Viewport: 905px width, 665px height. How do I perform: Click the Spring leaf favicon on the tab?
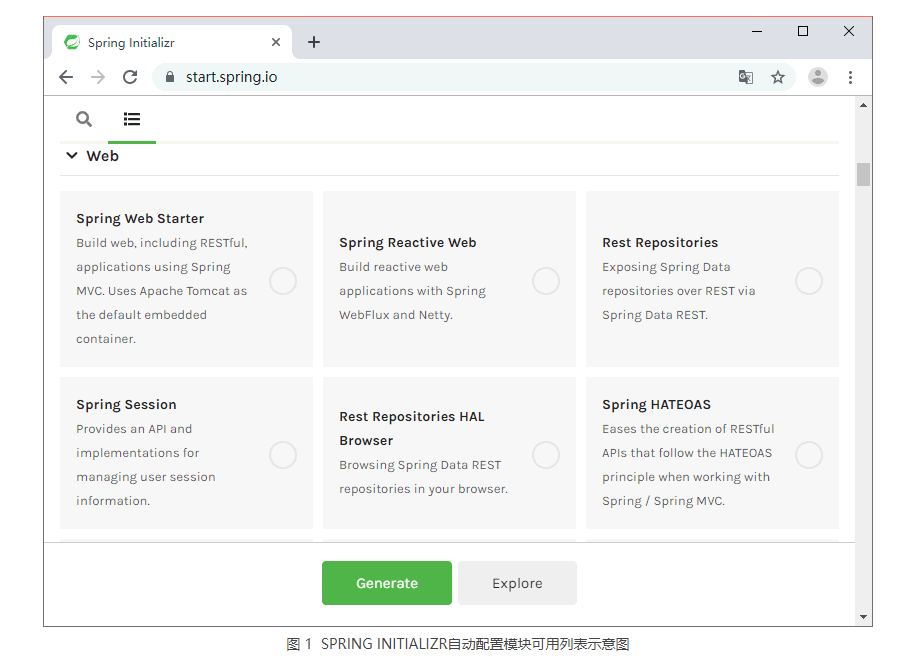[72, 42]
